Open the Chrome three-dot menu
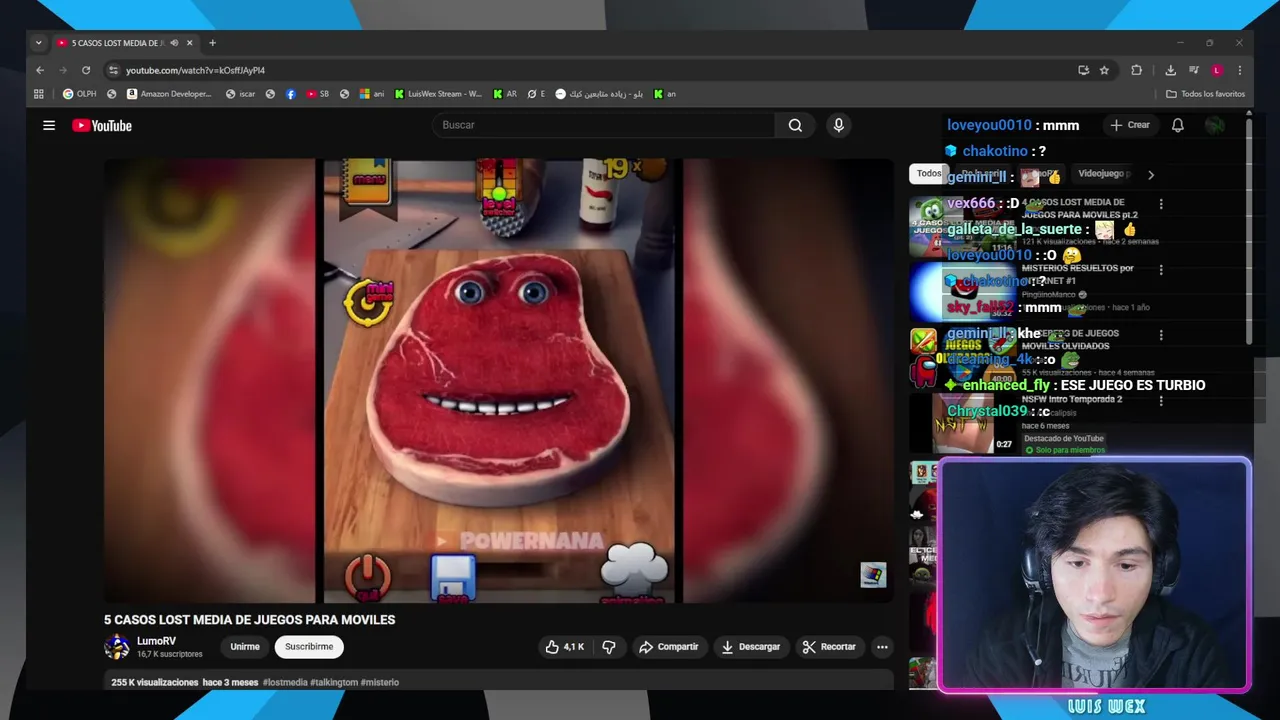The width and height of the screenshot is (1280, 720). 1240,70
